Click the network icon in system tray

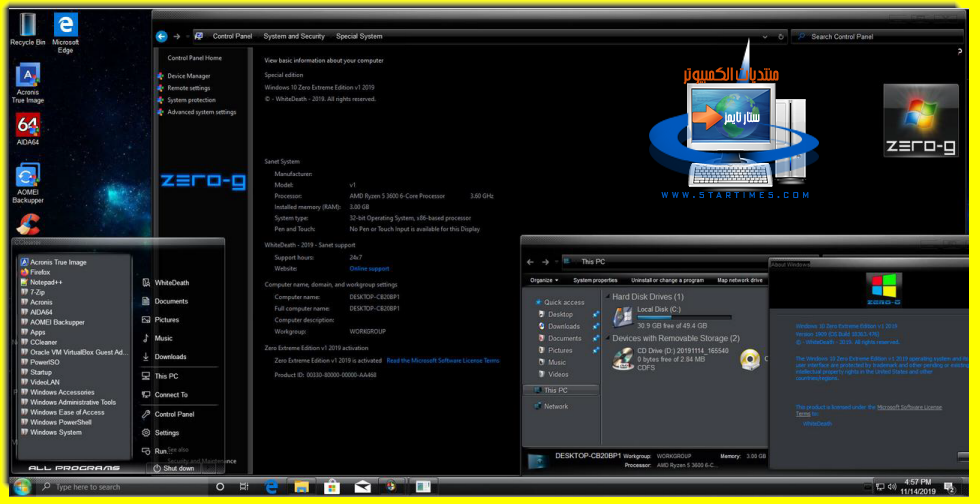pyautogui.click(x=880, y=486)
